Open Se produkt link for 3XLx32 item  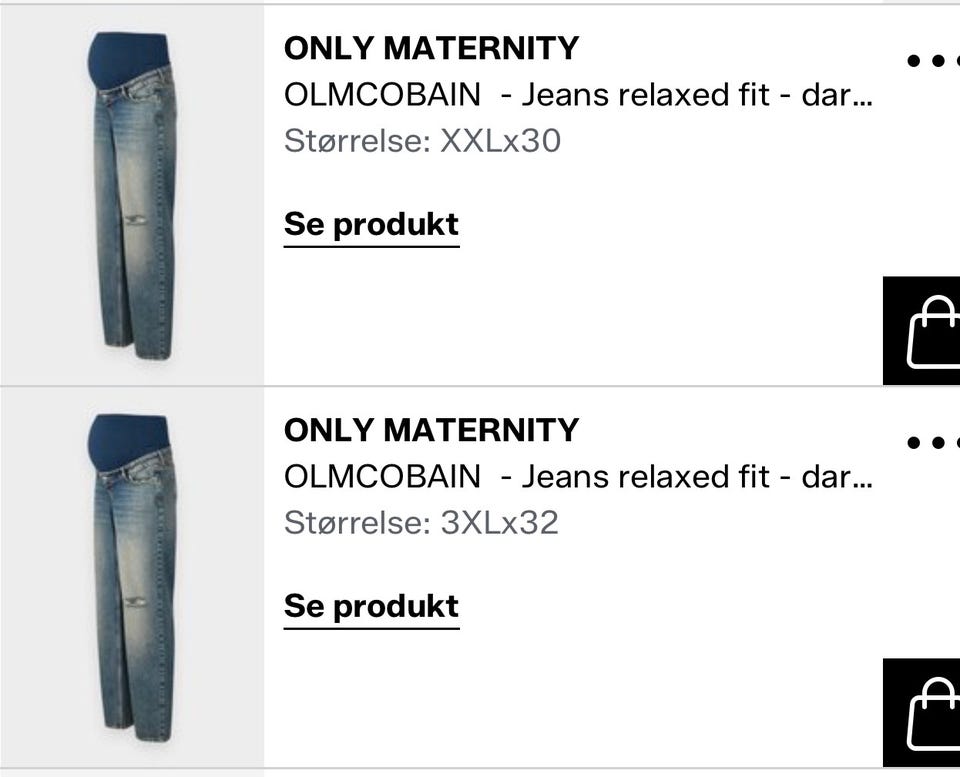[371, 607]
